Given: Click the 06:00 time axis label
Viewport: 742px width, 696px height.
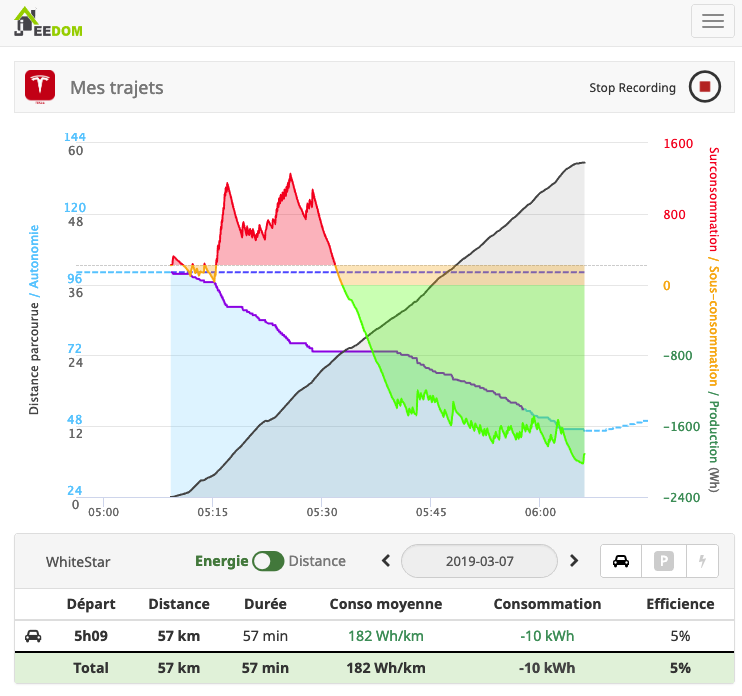Looking at the screenshot, I should click(x=540, y=512).
